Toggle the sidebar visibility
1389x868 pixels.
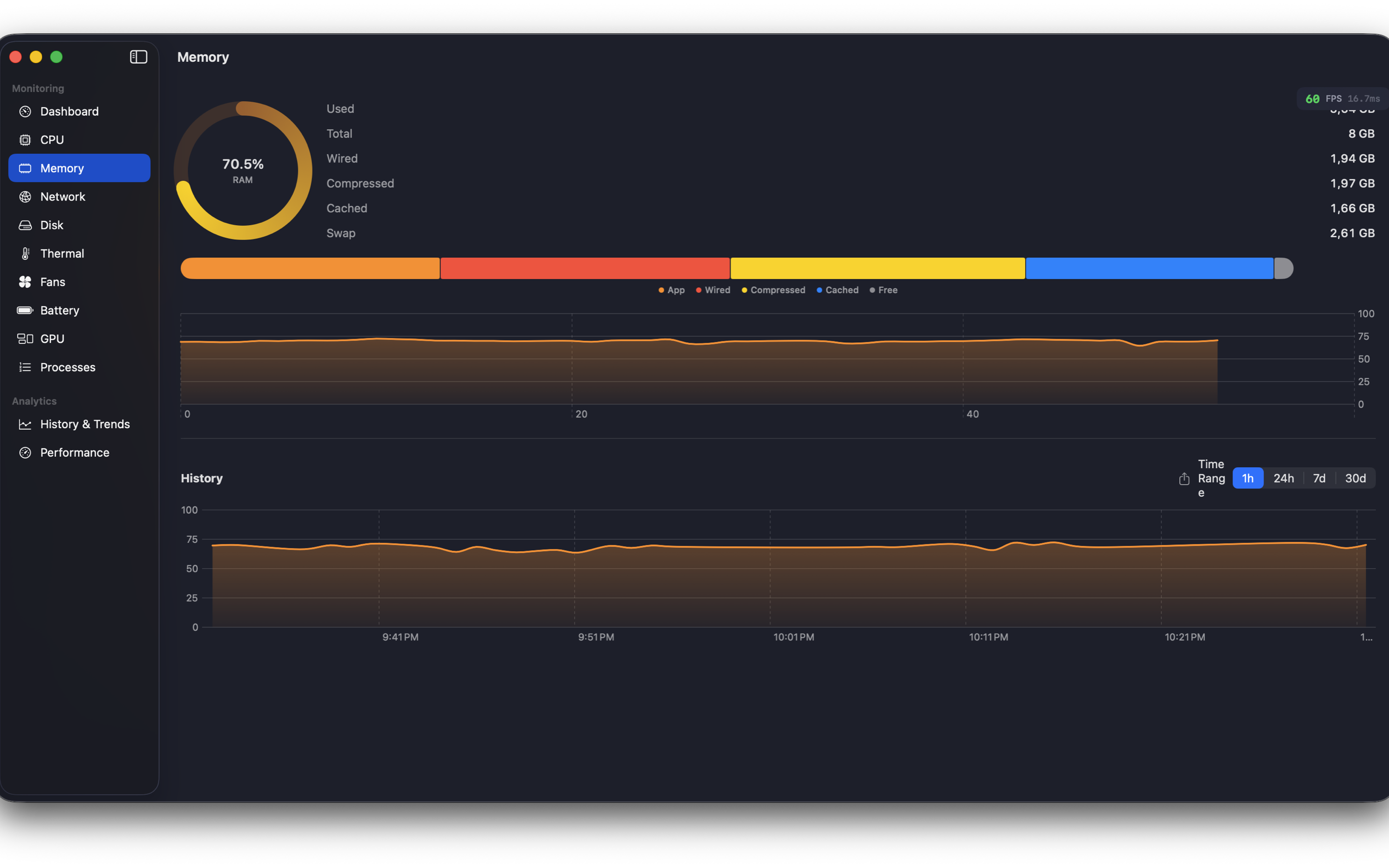coord(138,57)
